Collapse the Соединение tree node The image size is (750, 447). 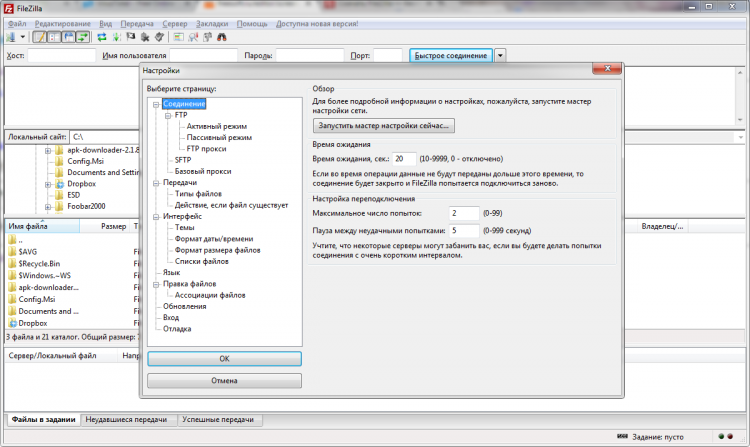coord(156,104)
